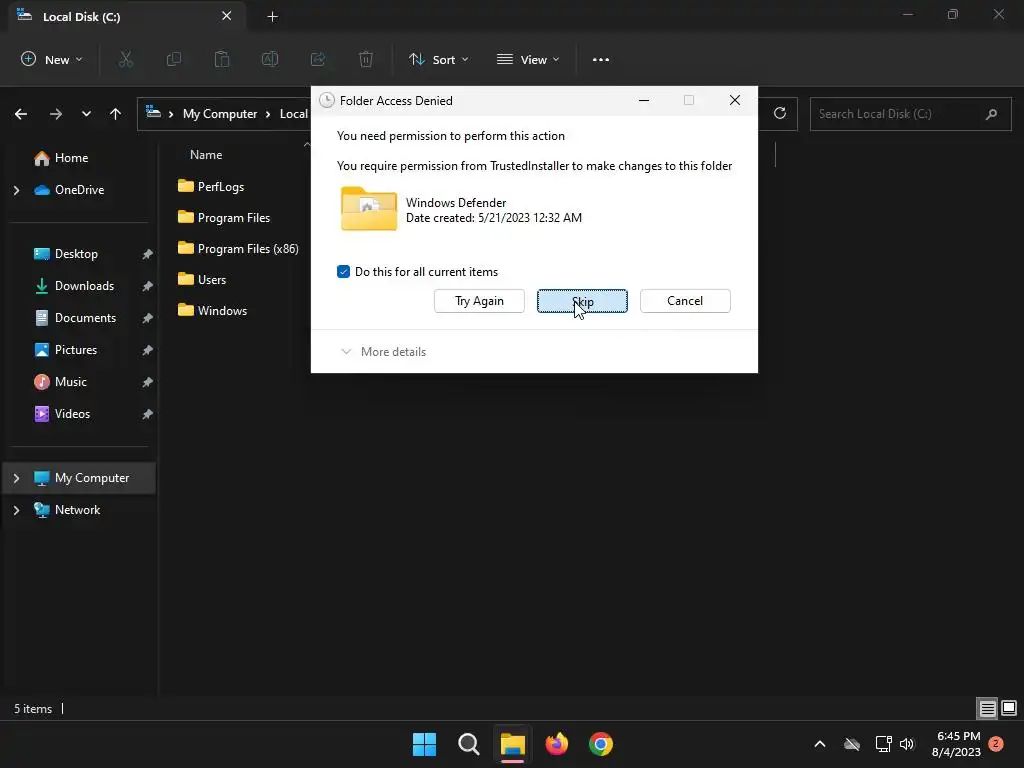Click the Skip button
This screenshot has width=1024, height=768.
coord(582,301)
